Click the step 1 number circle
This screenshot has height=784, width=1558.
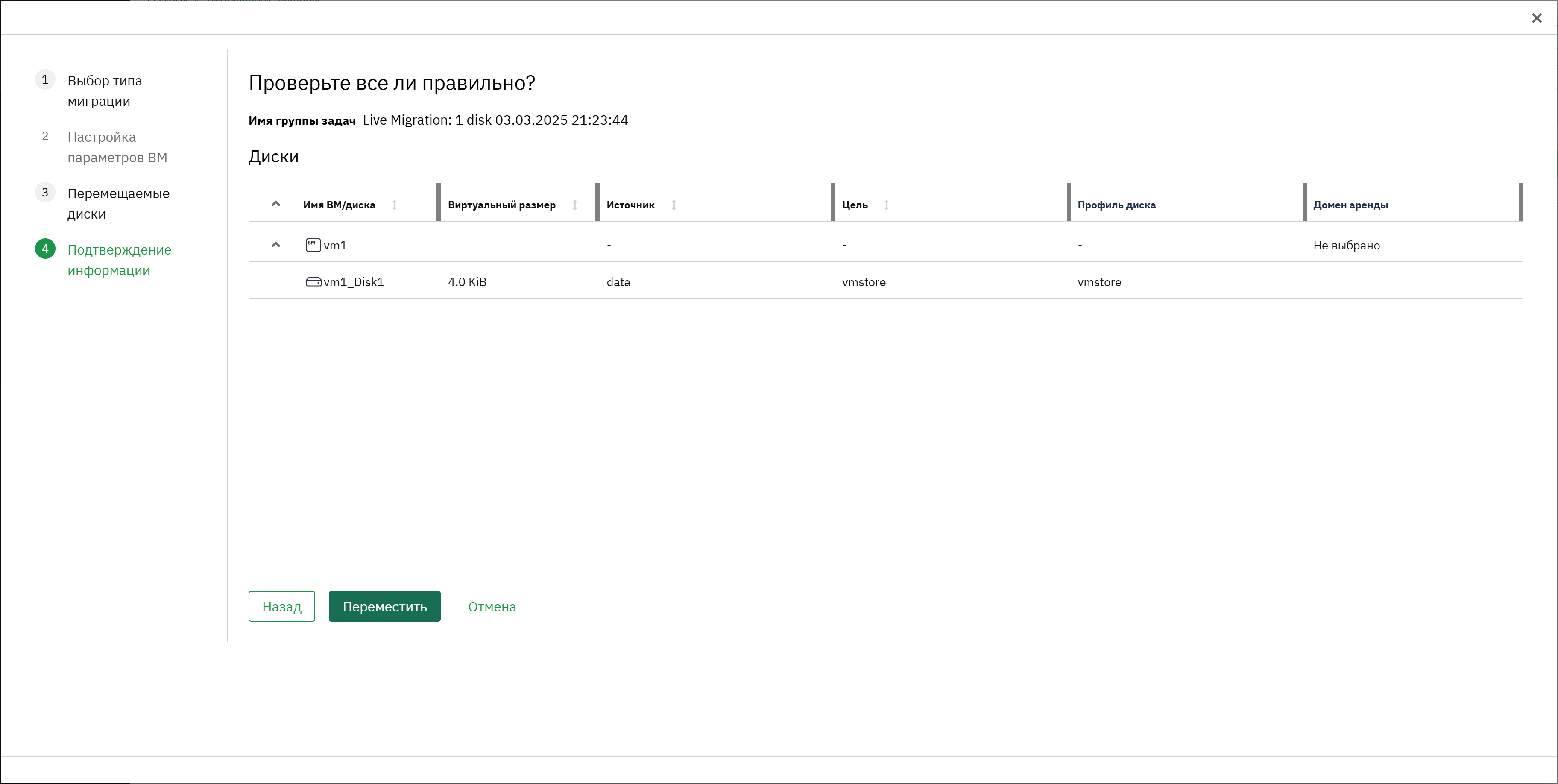pos(45,80)
